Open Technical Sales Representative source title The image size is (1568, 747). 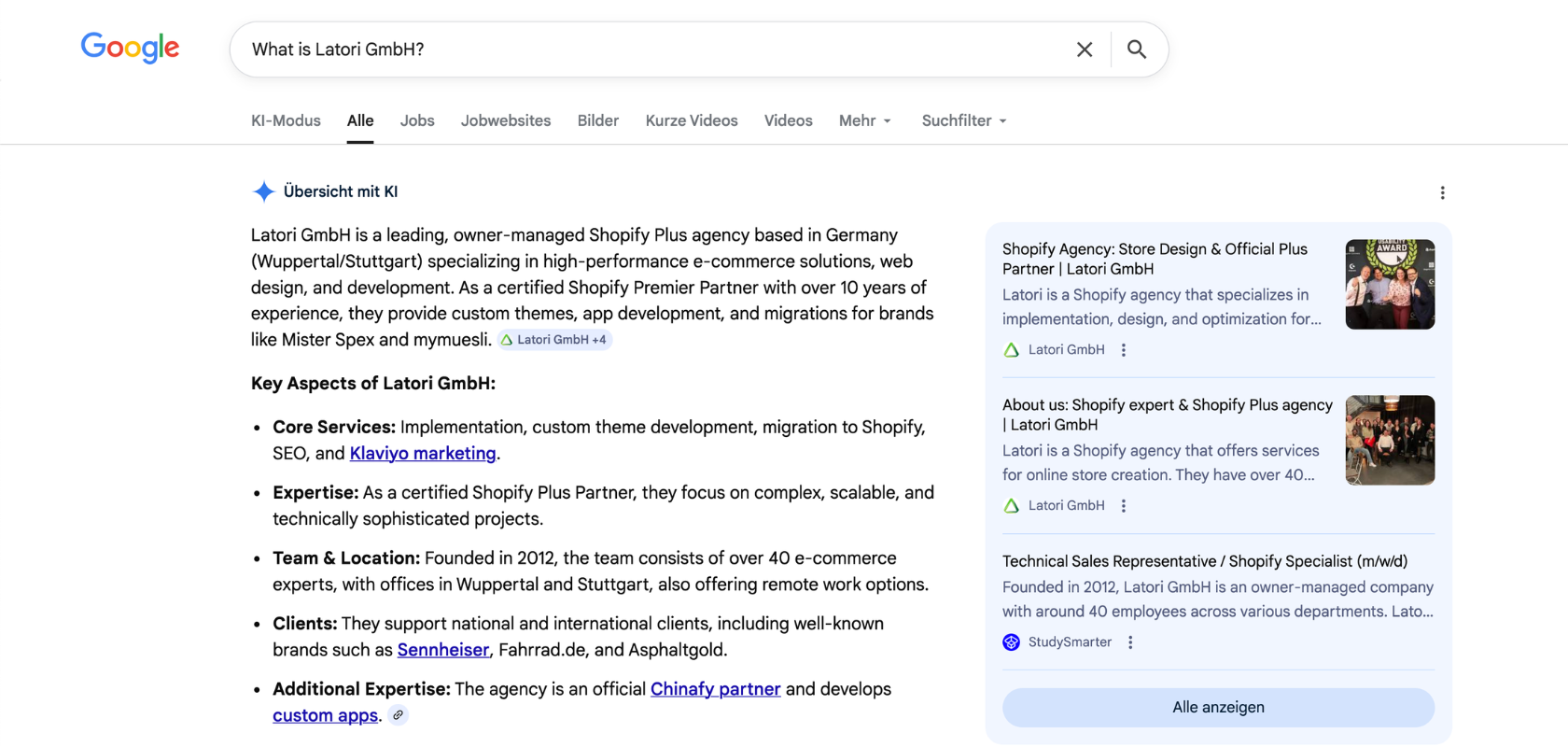1204,561
